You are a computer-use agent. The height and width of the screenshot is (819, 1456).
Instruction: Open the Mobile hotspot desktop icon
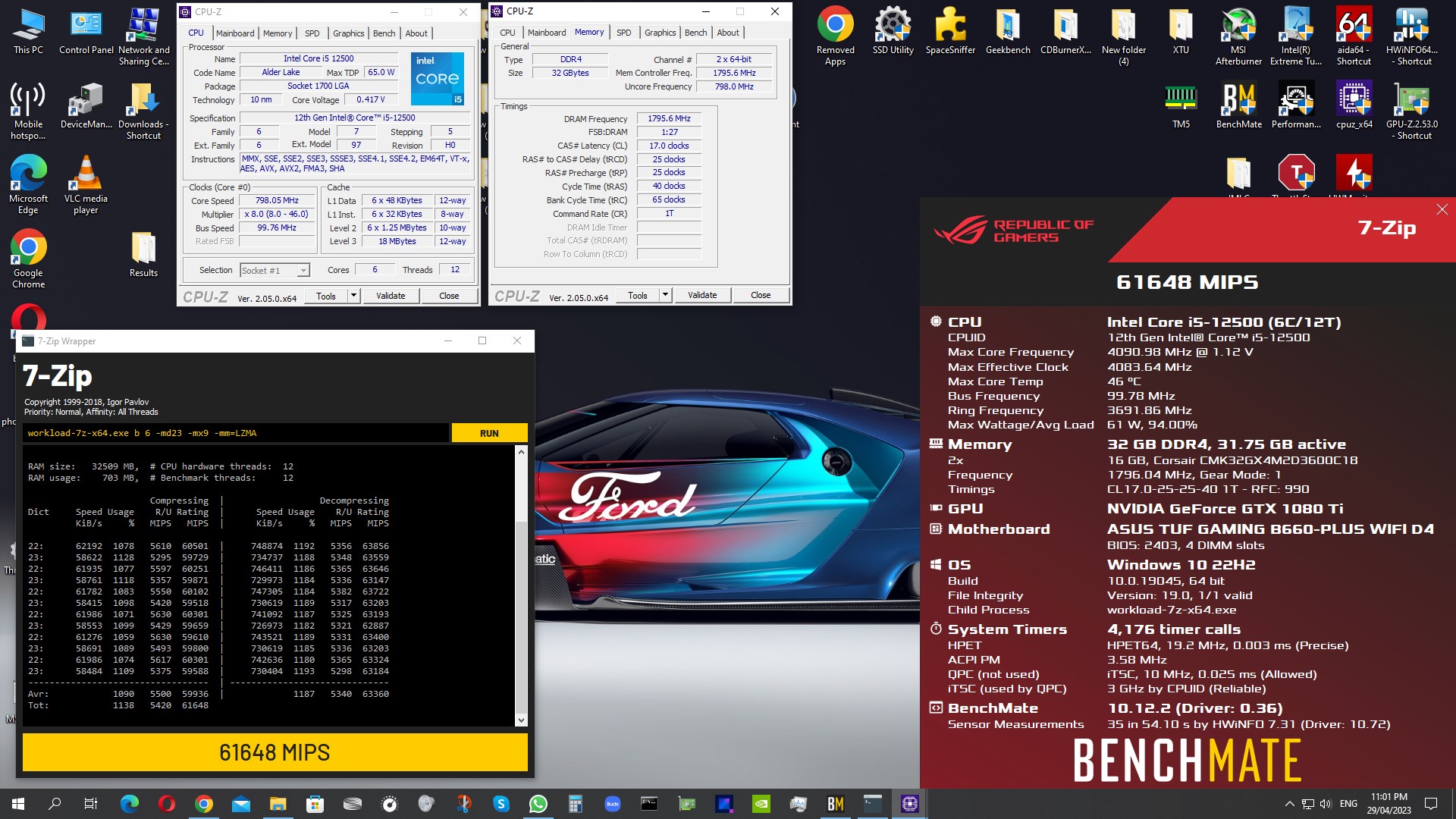point(28,111)
